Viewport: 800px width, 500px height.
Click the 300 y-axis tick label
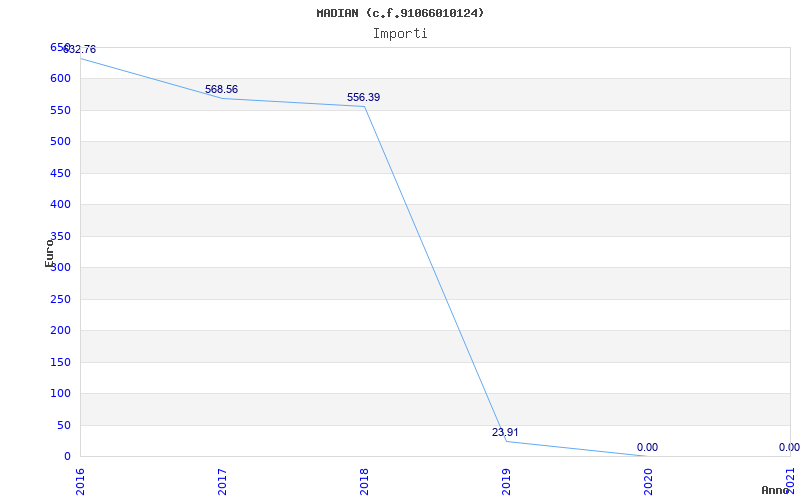tap(60, 267)
